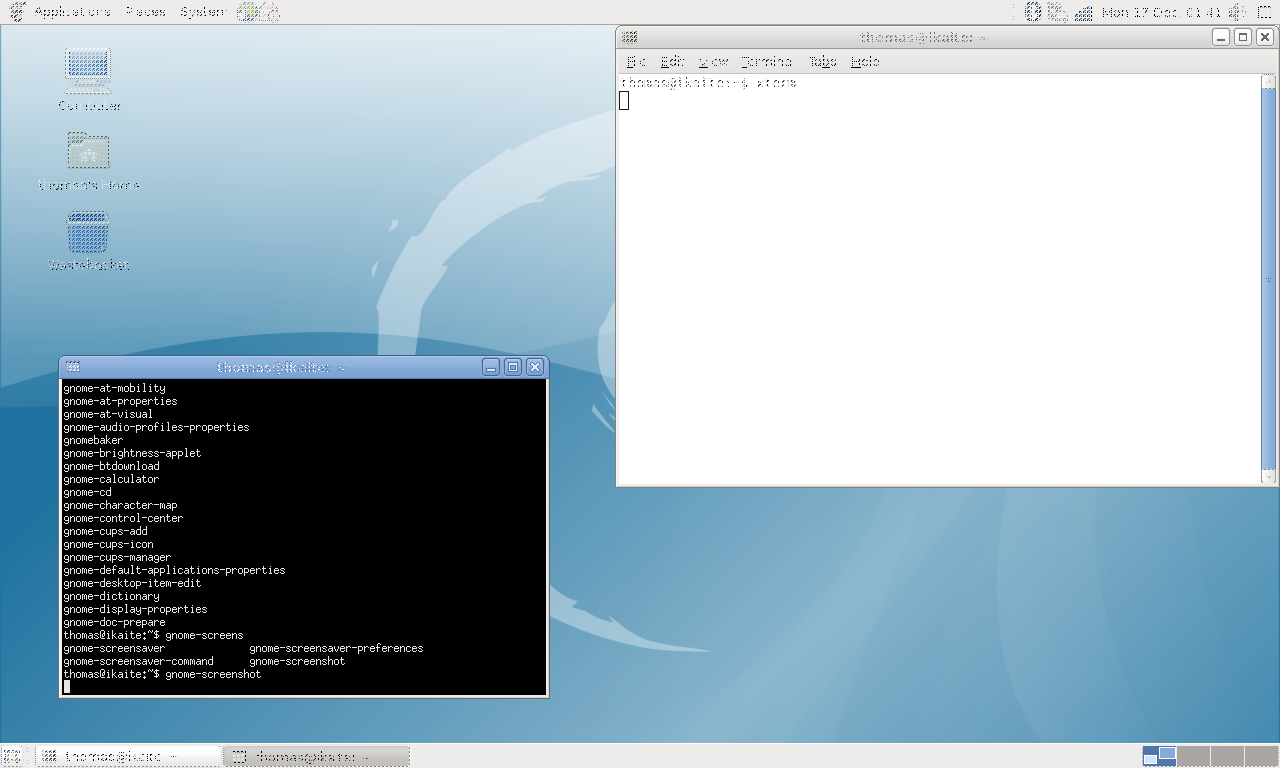Switch to the second taskbar window button

pyautogui.click(x=317, y=756)
